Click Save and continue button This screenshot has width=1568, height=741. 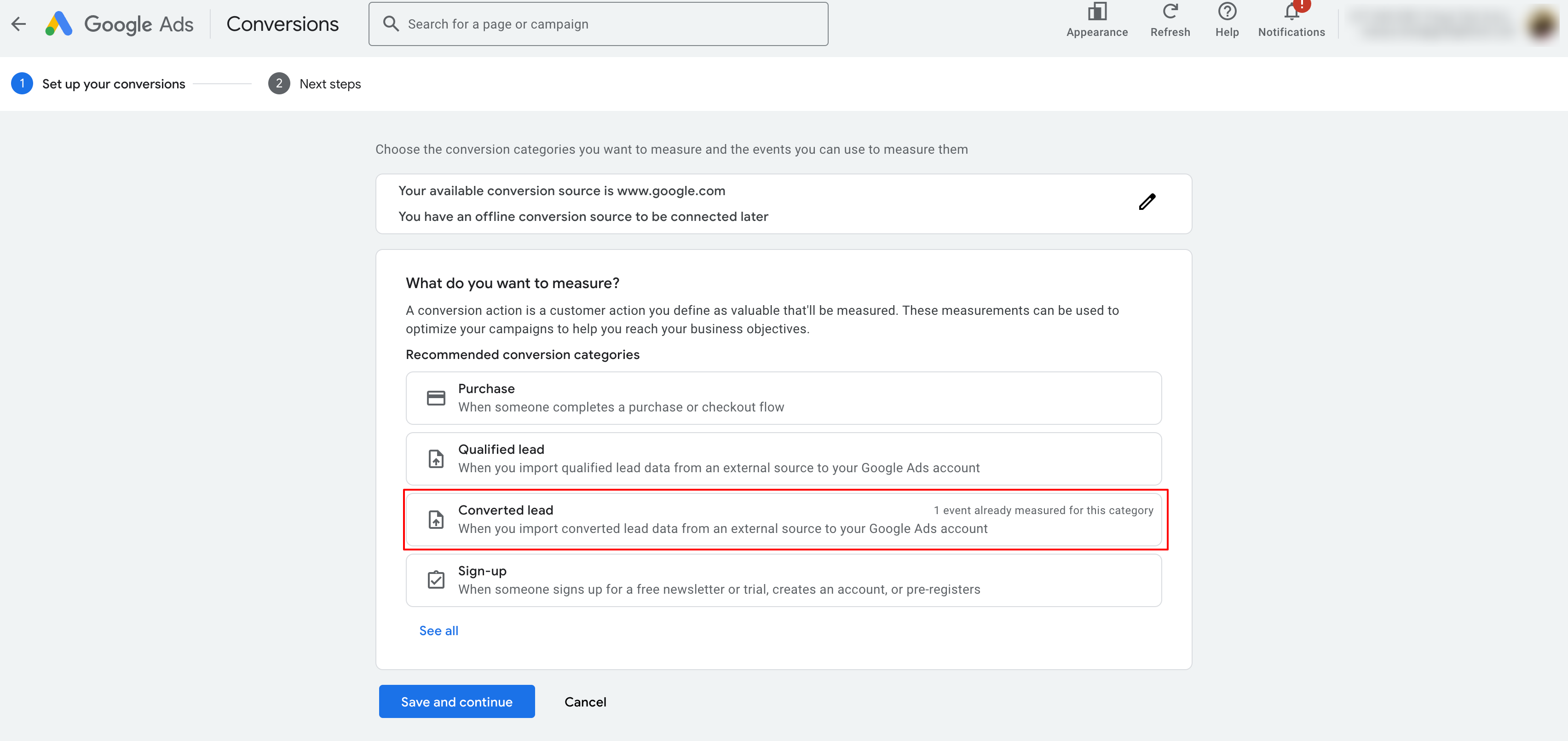point(456,701)
